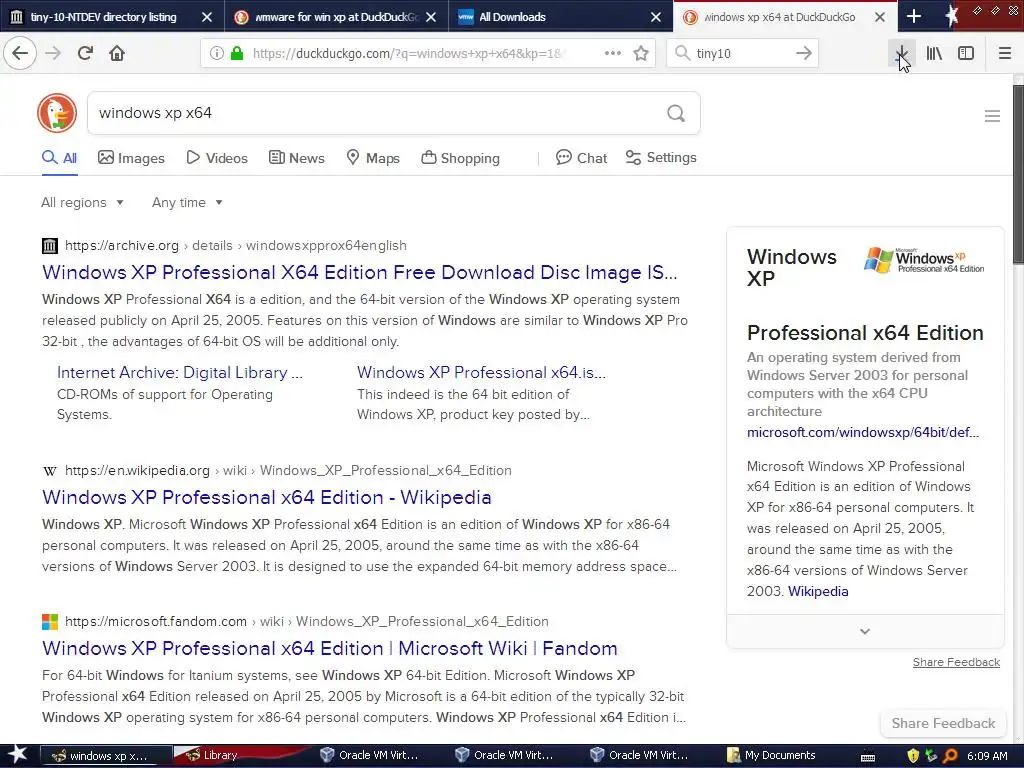Click the magnifier icon in system tray
1024x768 pixels.
(x=950, y=756)
